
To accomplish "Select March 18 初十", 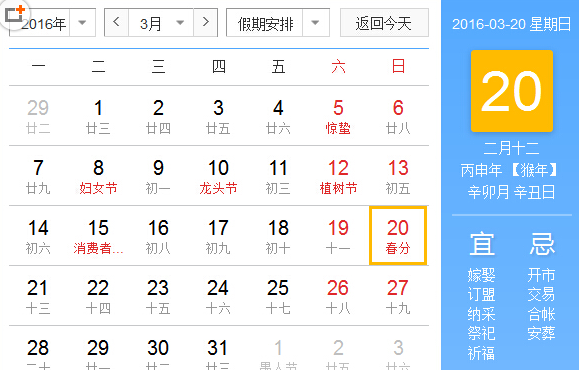I will (x=278, y=236).
